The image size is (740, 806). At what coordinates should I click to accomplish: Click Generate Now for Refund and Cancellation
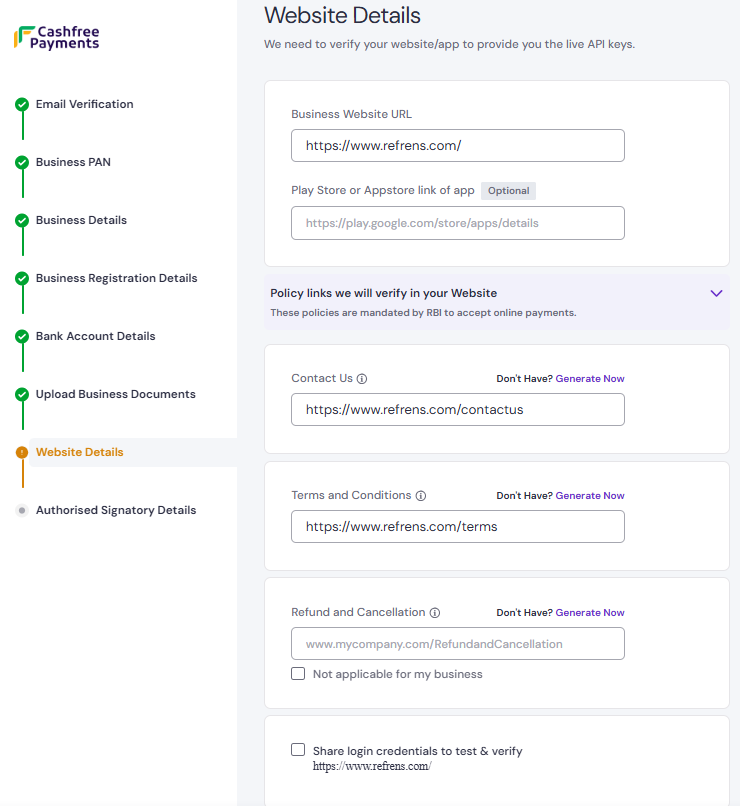pyautogui.click(x=590, y=613)
